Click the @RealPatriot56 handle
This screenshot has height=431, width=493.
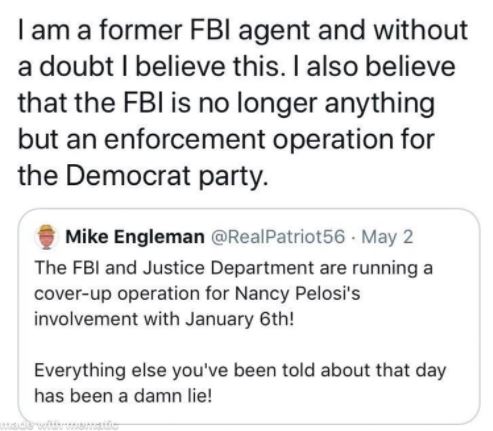pyautogui.click(x=277, y=237)
